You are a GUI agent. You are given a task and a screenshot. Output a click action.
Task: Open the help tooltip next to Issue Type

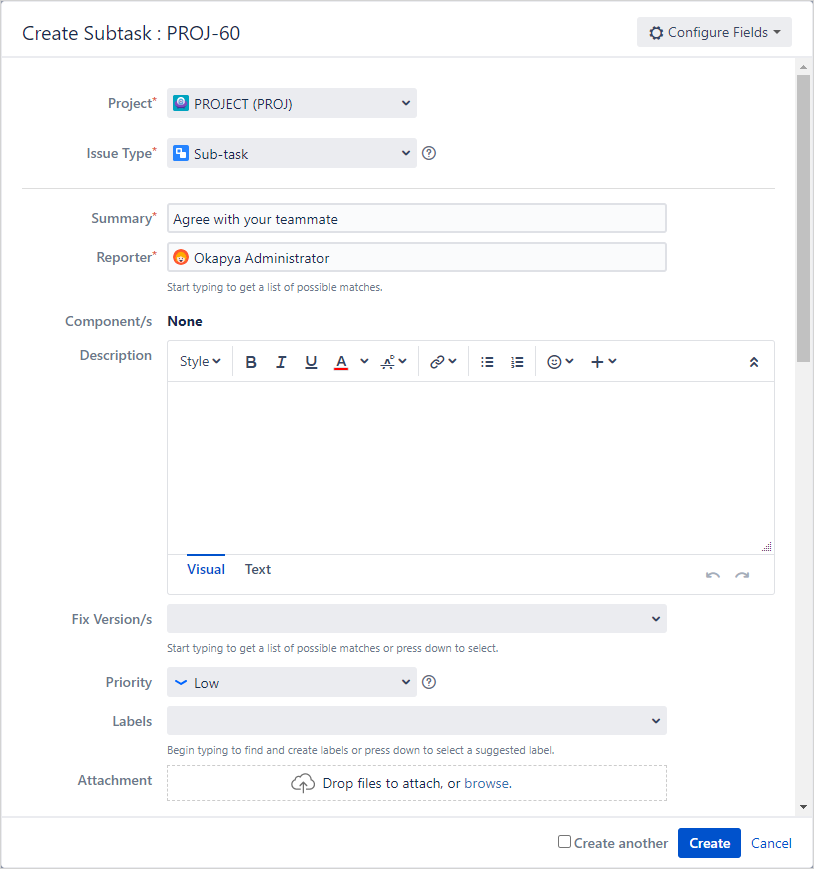[429, 153]
